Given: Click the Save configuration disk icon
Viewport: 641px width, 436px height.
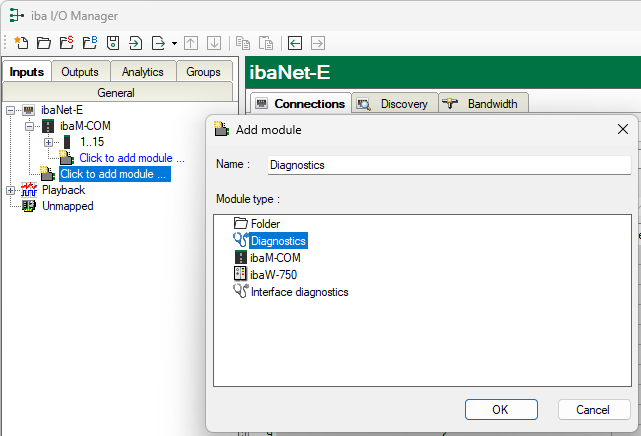Looking at the screenshot, I should coord(113,43).
